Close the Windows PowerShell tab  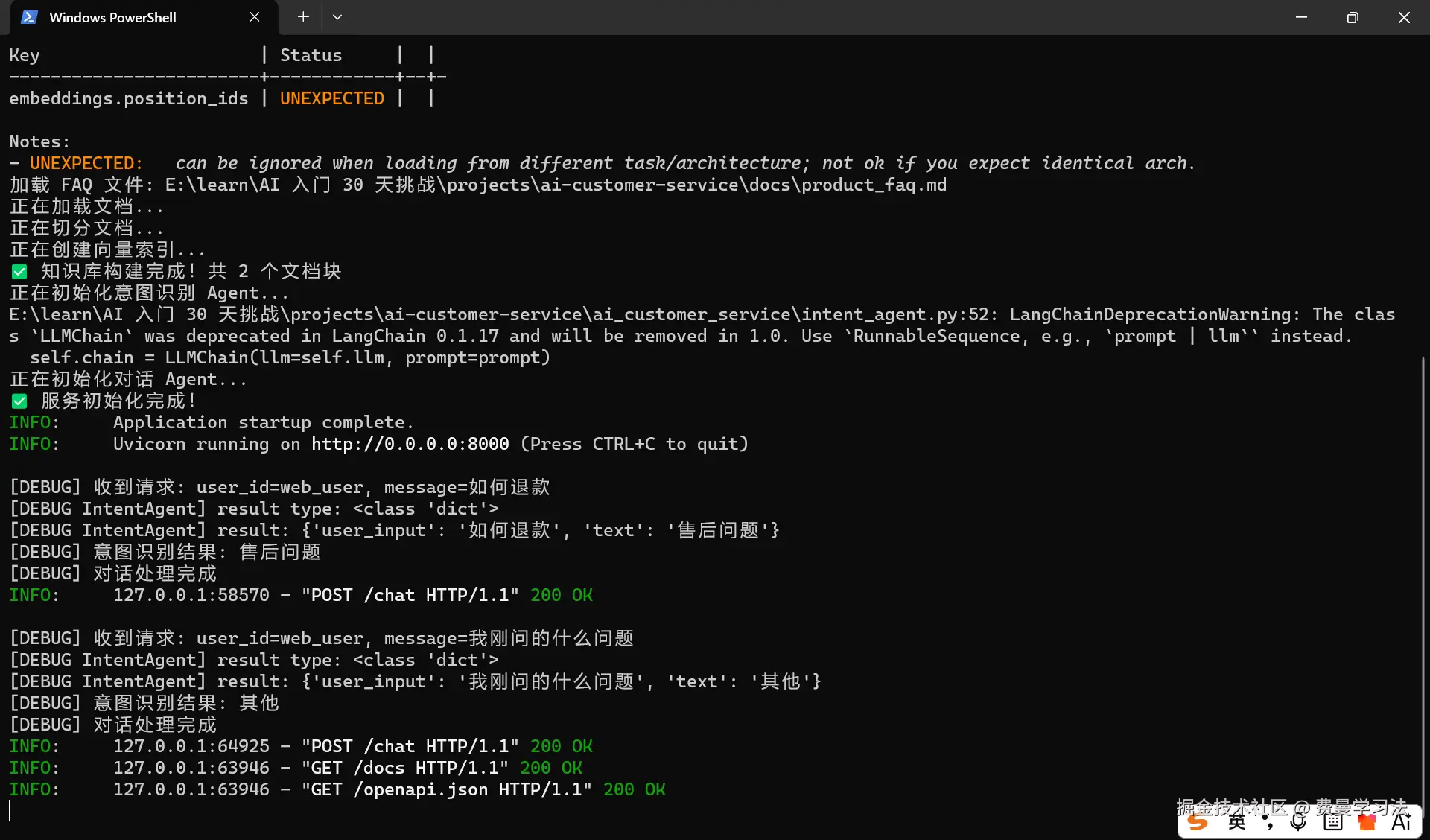click(254, 16)
